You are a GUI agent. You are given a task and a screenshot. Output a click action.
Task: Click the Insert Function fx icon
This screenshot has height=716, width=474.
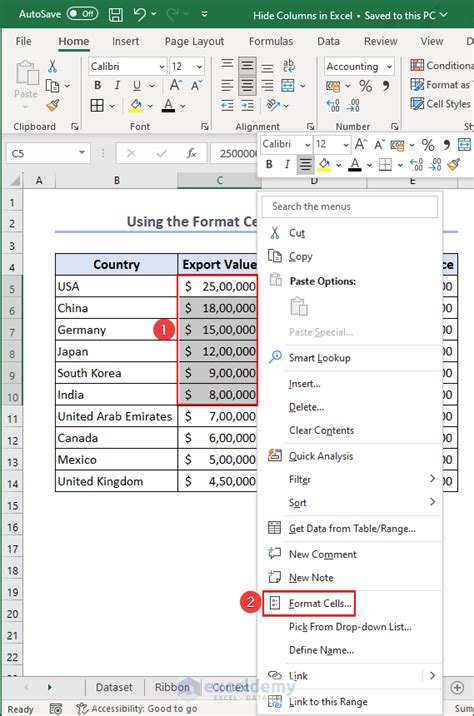191,153
